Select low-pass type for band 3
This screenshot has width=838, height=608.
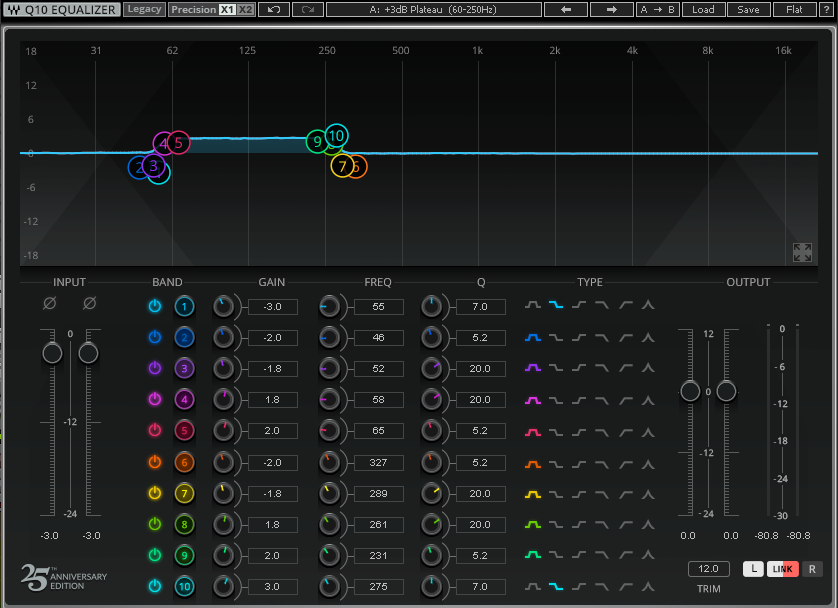pos(602,368)
